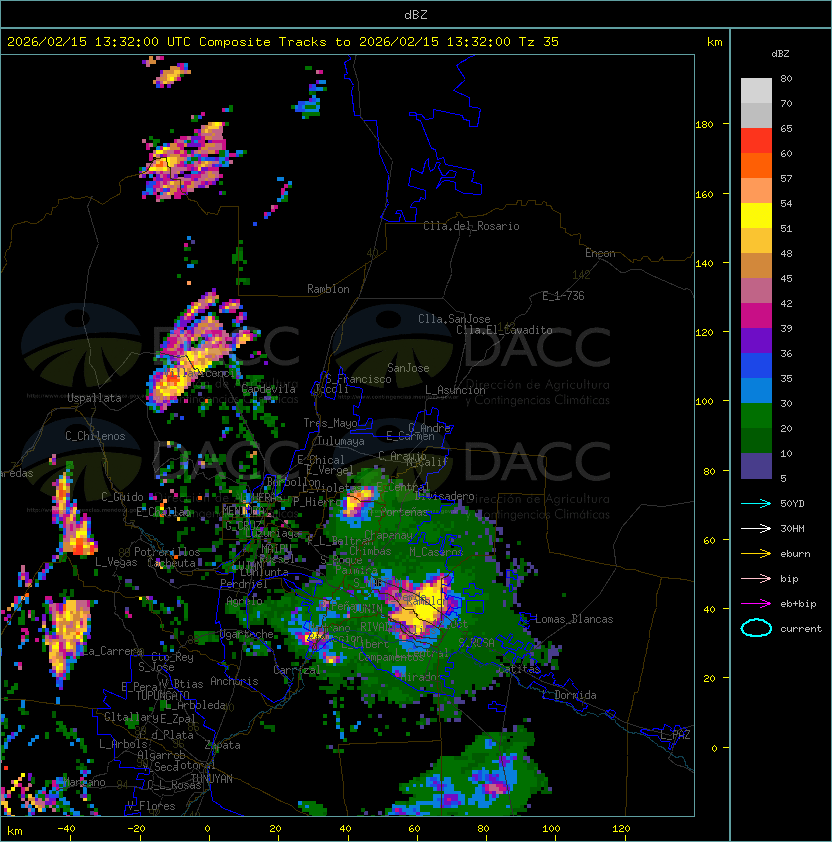This screenshot has width=832, height=842.
Task: Pick the green swatch between 30 and 20
Action: tap(756, 416)
